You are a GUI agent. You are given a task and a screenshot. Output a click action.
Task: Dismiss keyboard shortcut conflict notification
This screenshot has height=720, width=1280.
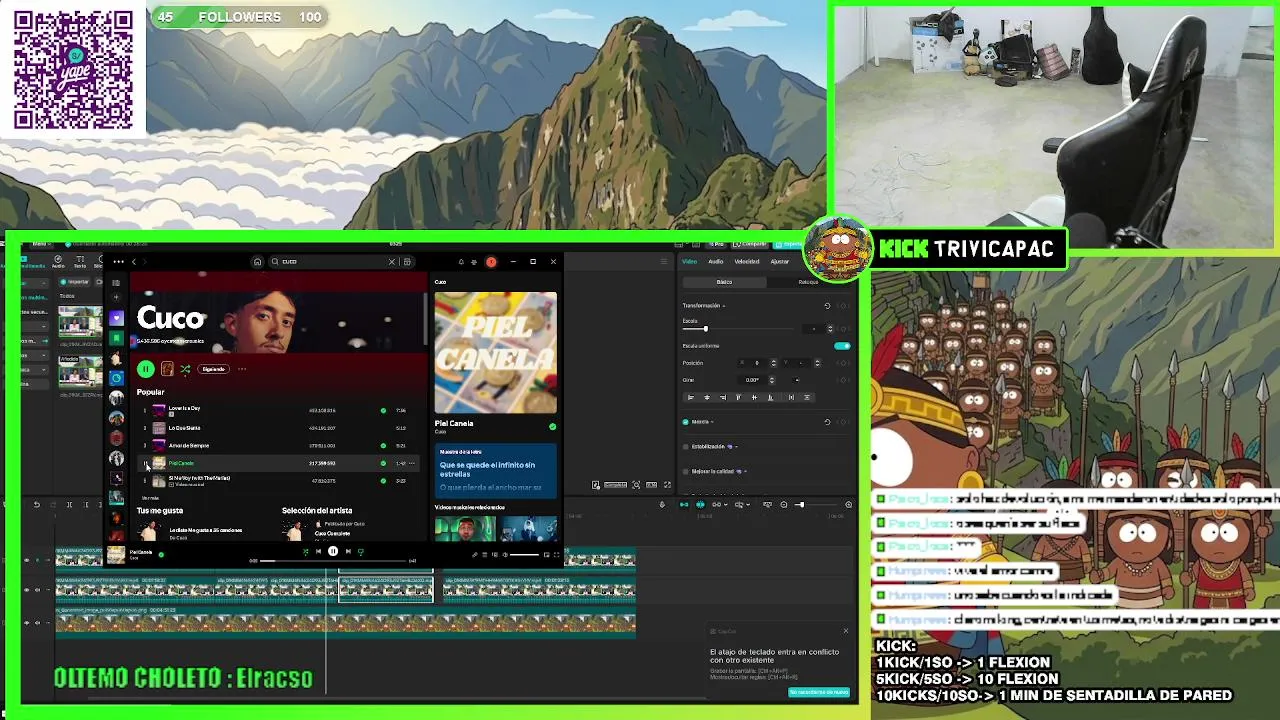[845, 631]
